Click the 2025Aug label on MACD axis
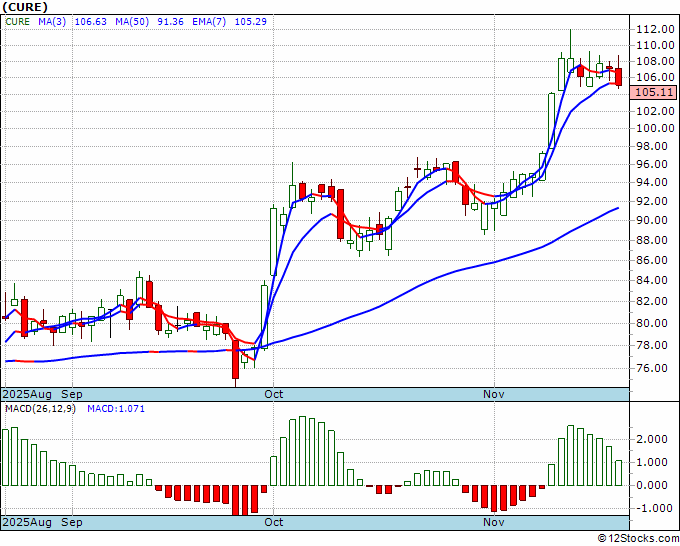This screenshot has width=680, height=546. click(27, 522)
